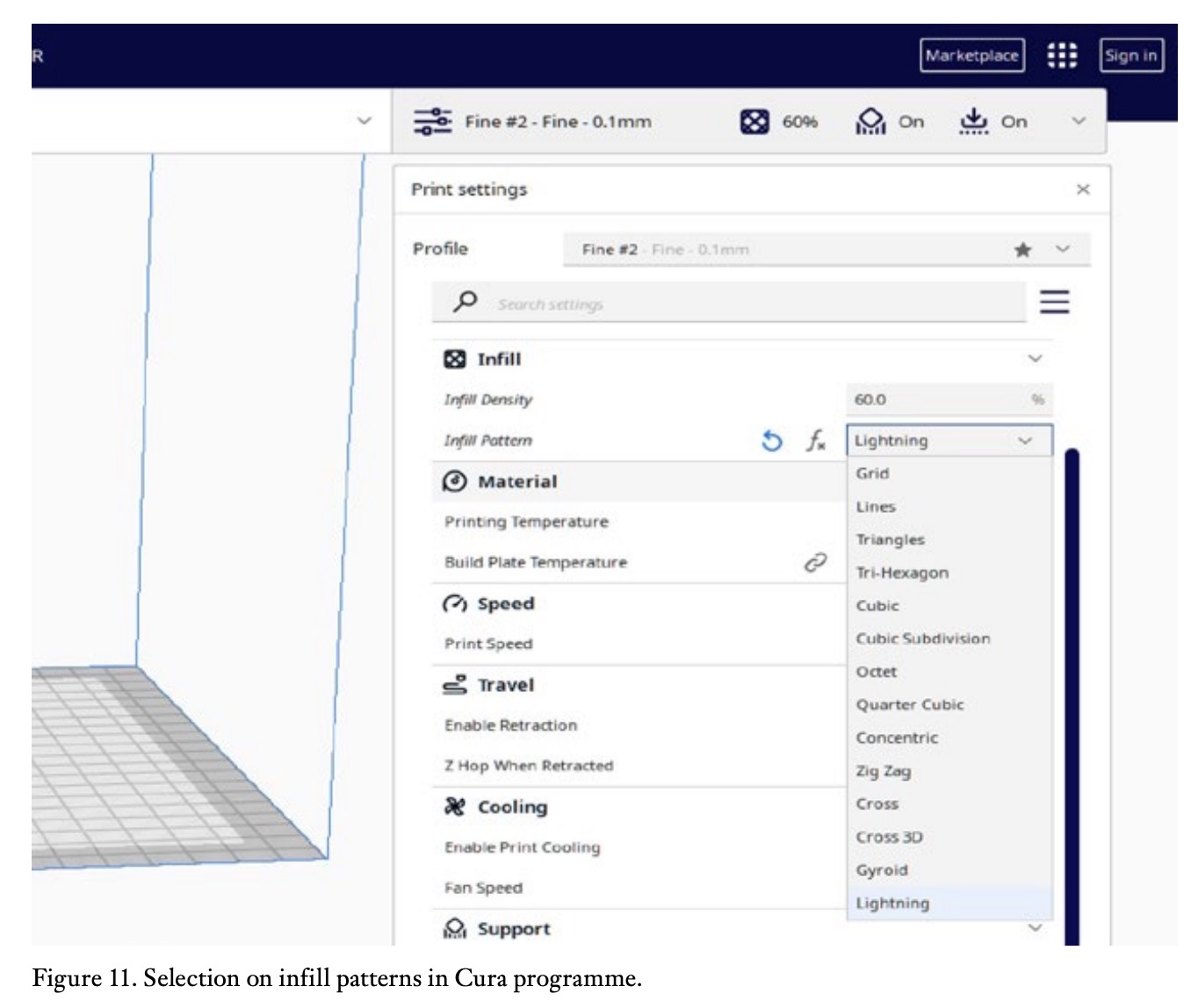The image size is (1191, 1008).
Task: Click the fx formula icon
Action: pos(816,441)
